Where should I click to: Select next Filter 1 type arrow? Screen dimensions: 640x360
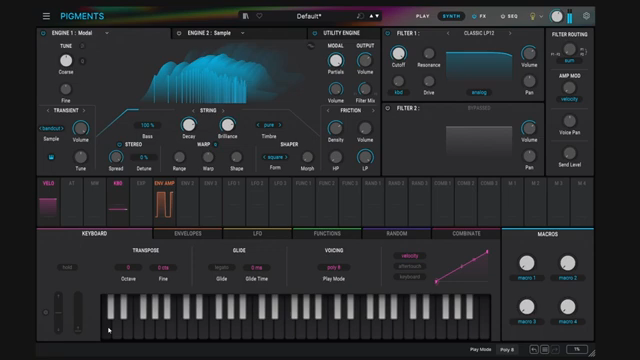[510, 33]
